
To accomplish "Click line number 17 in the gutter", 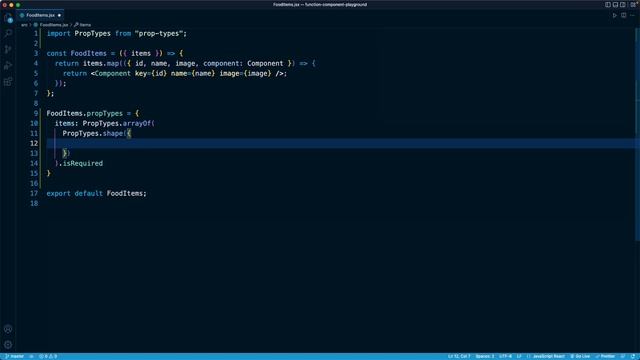I will pos(34,193).
